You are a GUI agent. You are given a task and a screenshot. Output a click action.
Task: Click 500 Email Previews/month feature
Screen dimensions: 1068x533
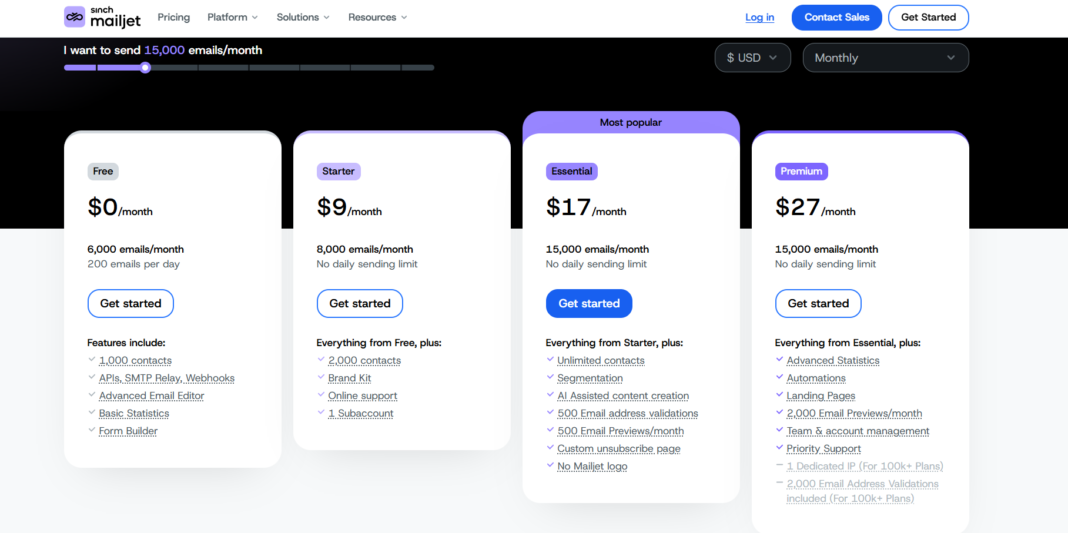click(621, 431)
